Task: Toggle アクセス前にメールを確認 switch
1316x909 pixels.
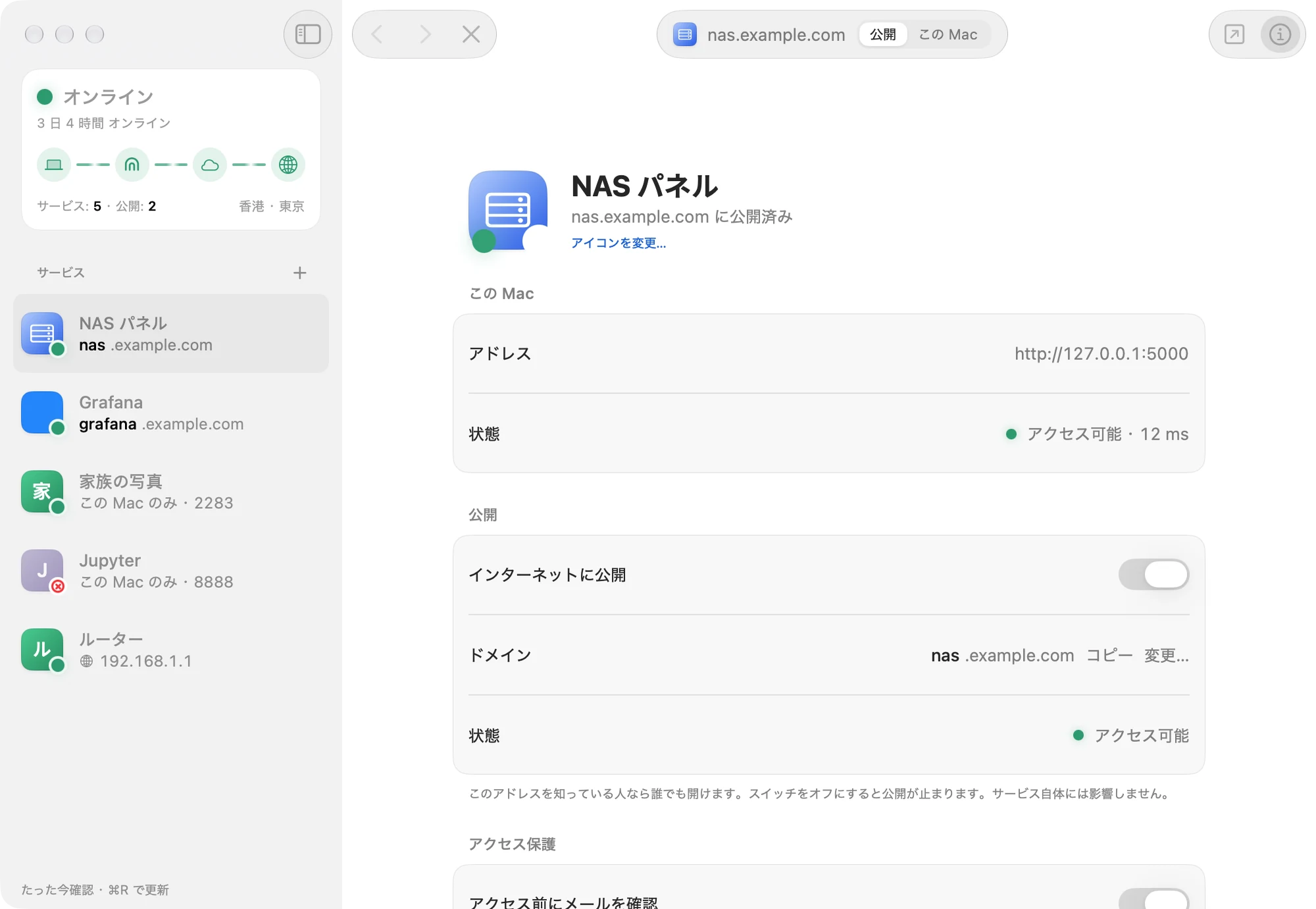Action: point(1154,899)
